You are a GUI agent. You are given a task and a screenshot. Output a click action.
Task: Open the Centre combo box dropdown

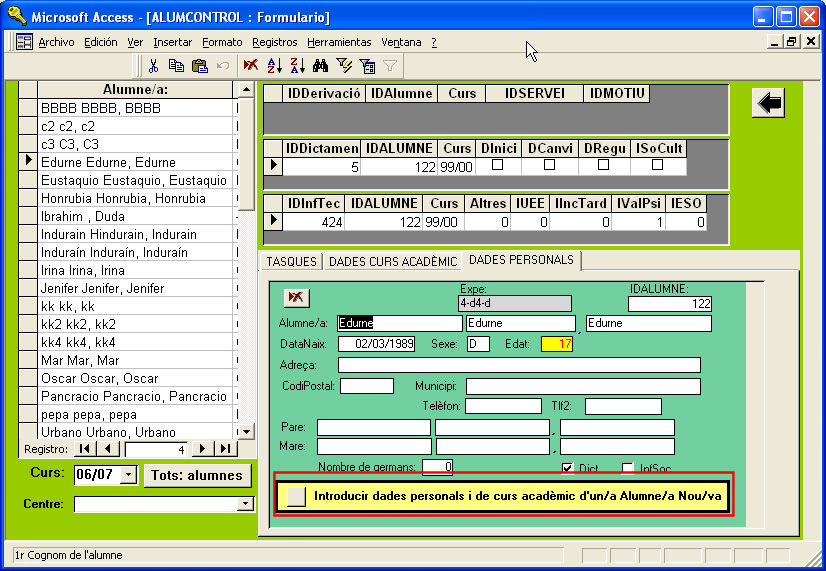click(x=245, y=504)
